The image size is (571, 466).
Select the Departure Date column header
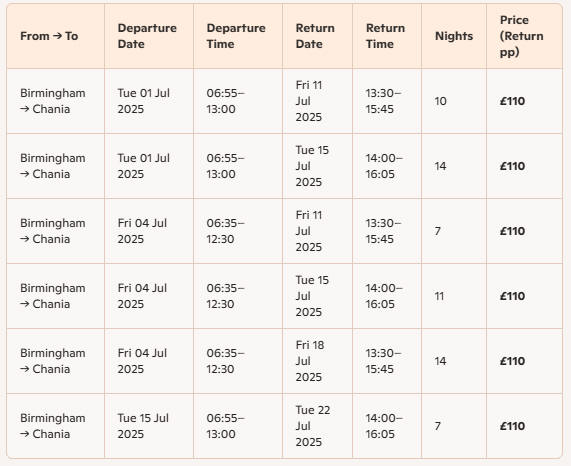(x=147, y=36)
